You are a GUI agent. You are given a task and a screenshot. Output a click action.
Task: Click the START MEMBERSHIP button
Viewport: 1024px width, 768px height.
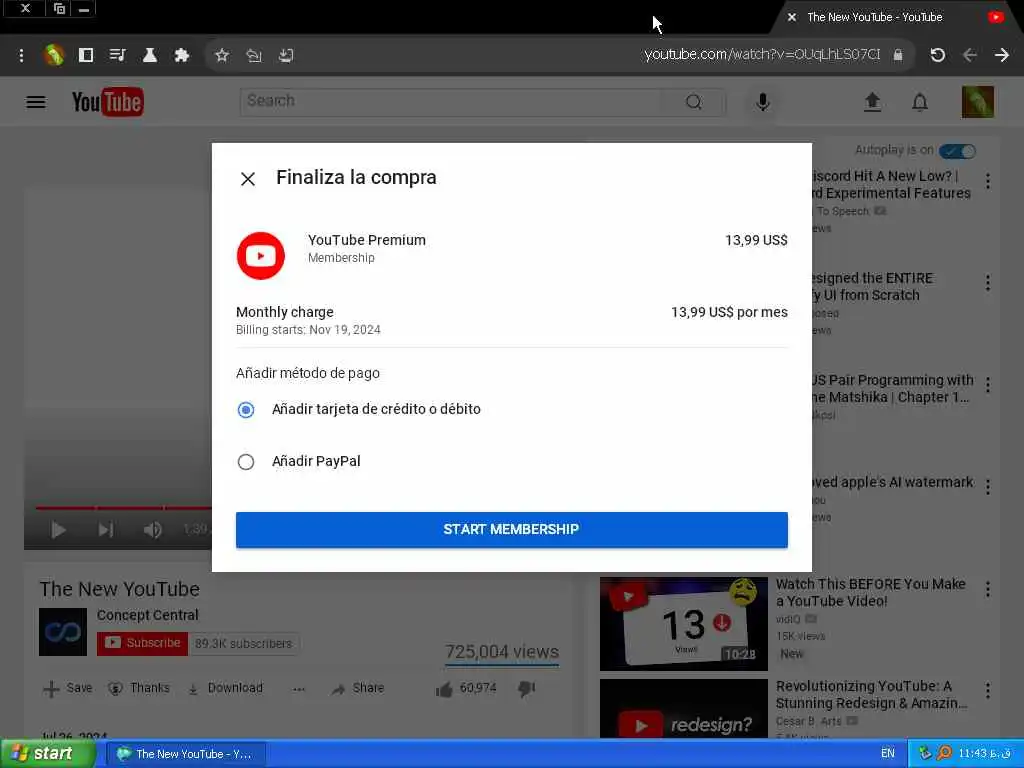[511, 530]
